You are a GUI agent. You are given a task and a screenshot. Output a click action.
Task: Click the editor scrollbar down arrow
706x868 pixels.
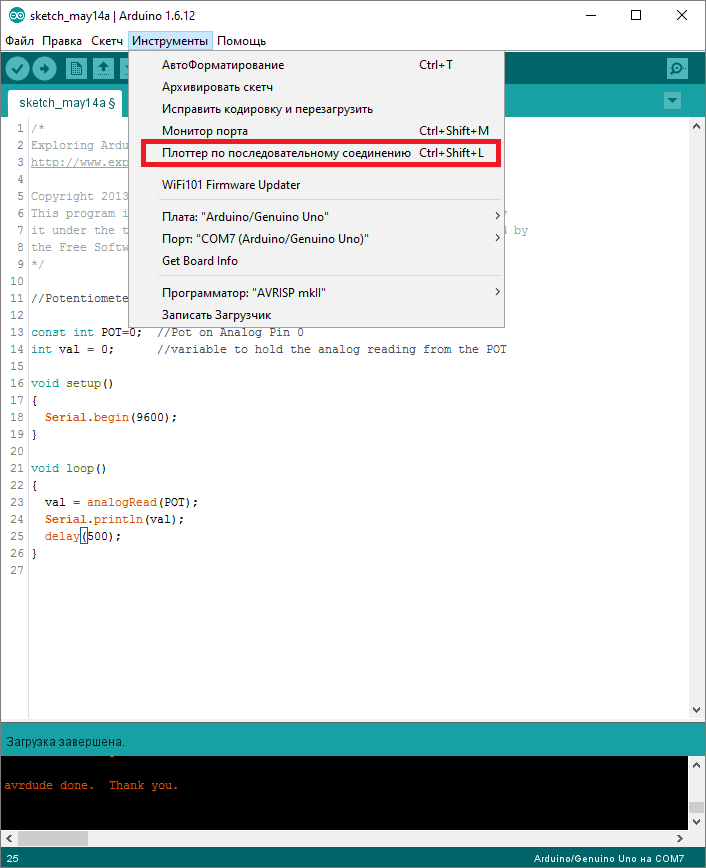pos(697,710)
